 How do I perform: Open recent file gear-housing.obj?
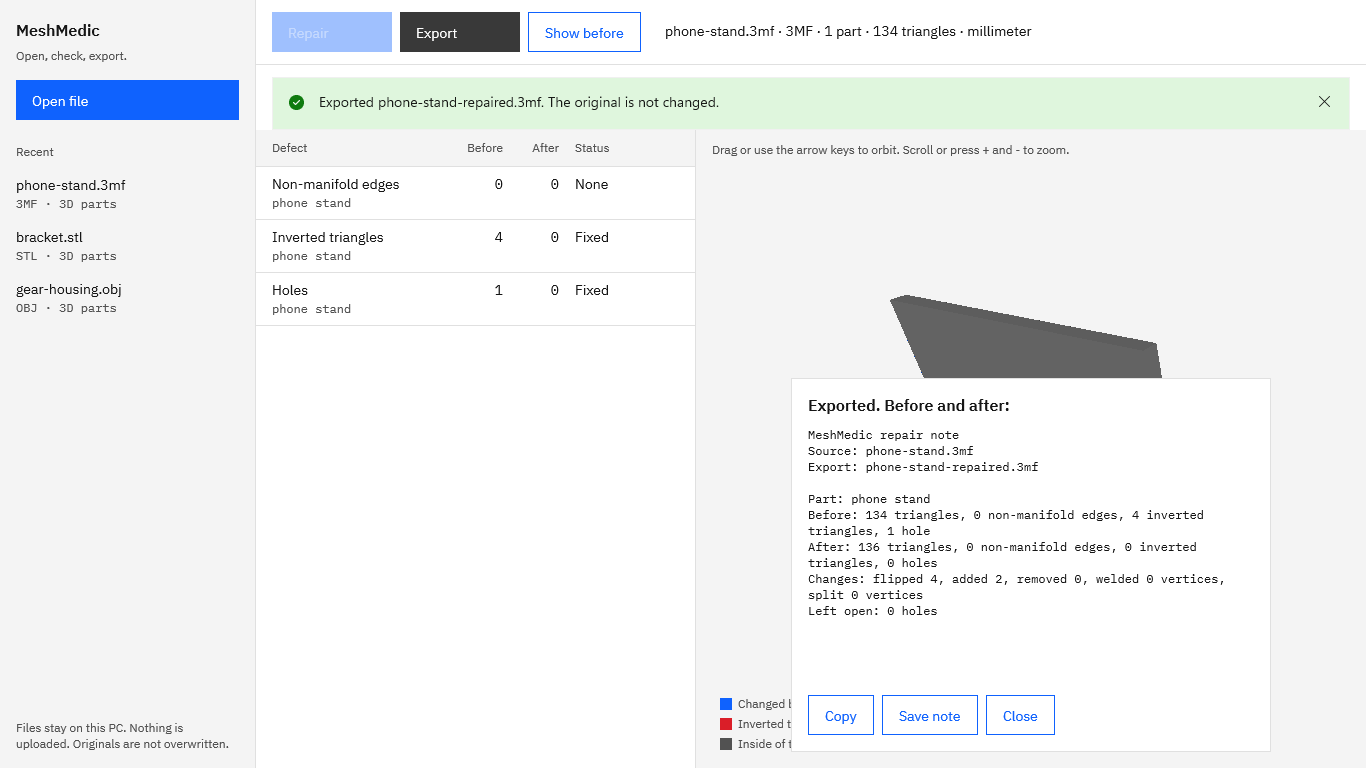pos(127,298)
